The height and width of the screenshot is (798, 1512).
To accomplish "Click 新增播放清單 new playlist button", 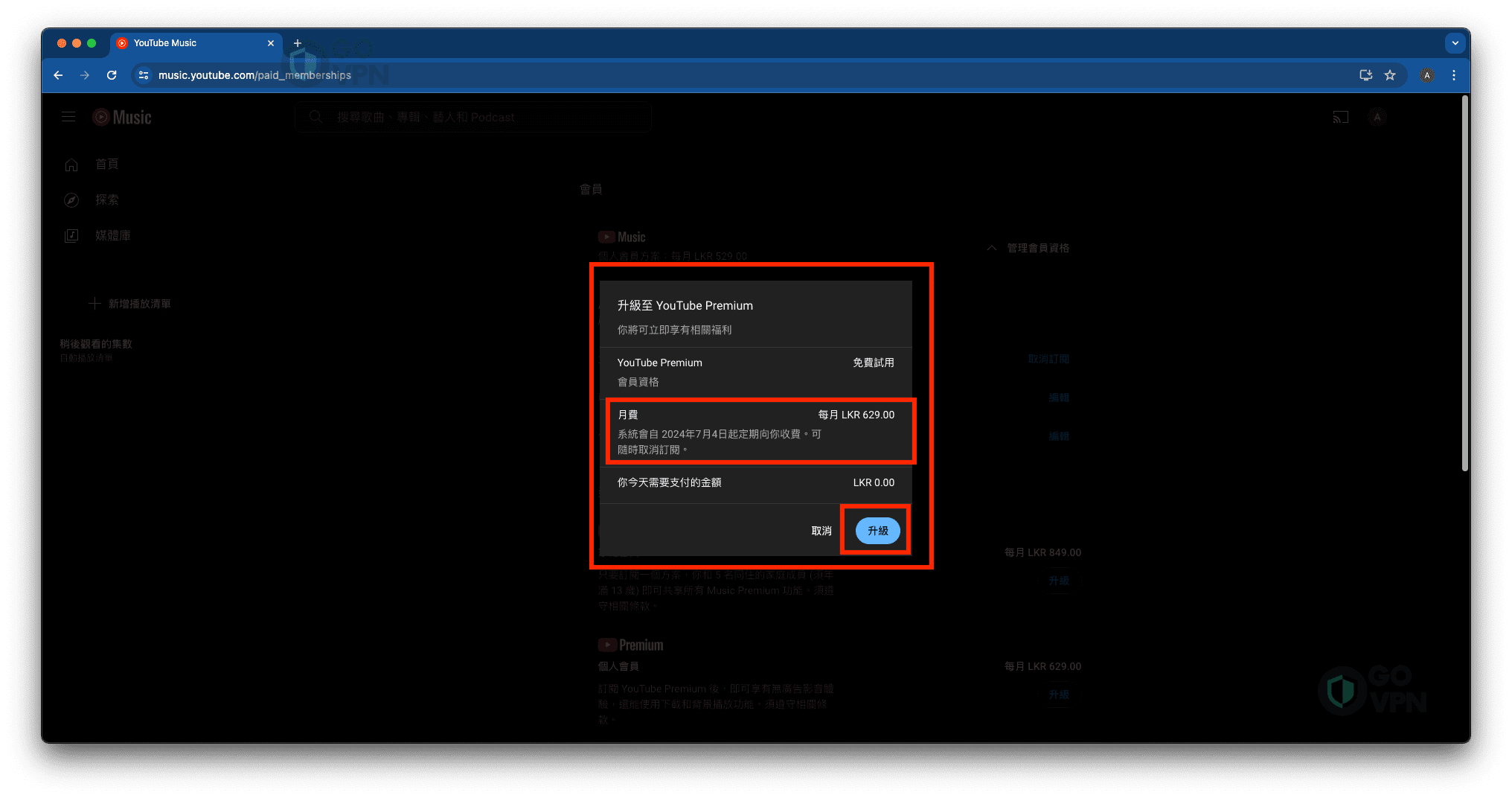I will pyautogui.click(x=130, y=304).
